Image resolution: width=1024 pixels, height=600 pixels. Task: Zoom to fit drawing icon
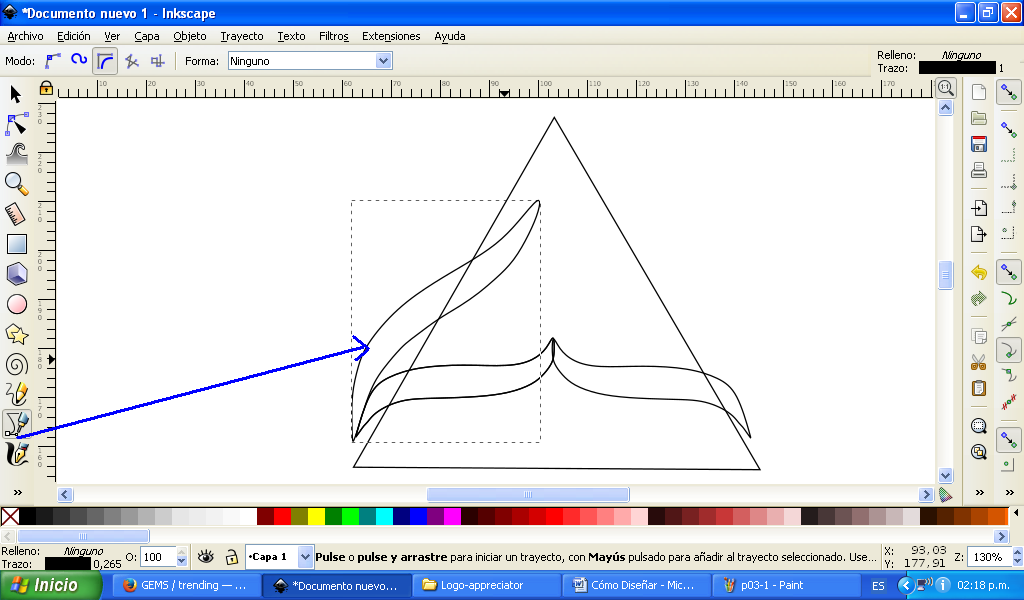[x=978, y=452]
